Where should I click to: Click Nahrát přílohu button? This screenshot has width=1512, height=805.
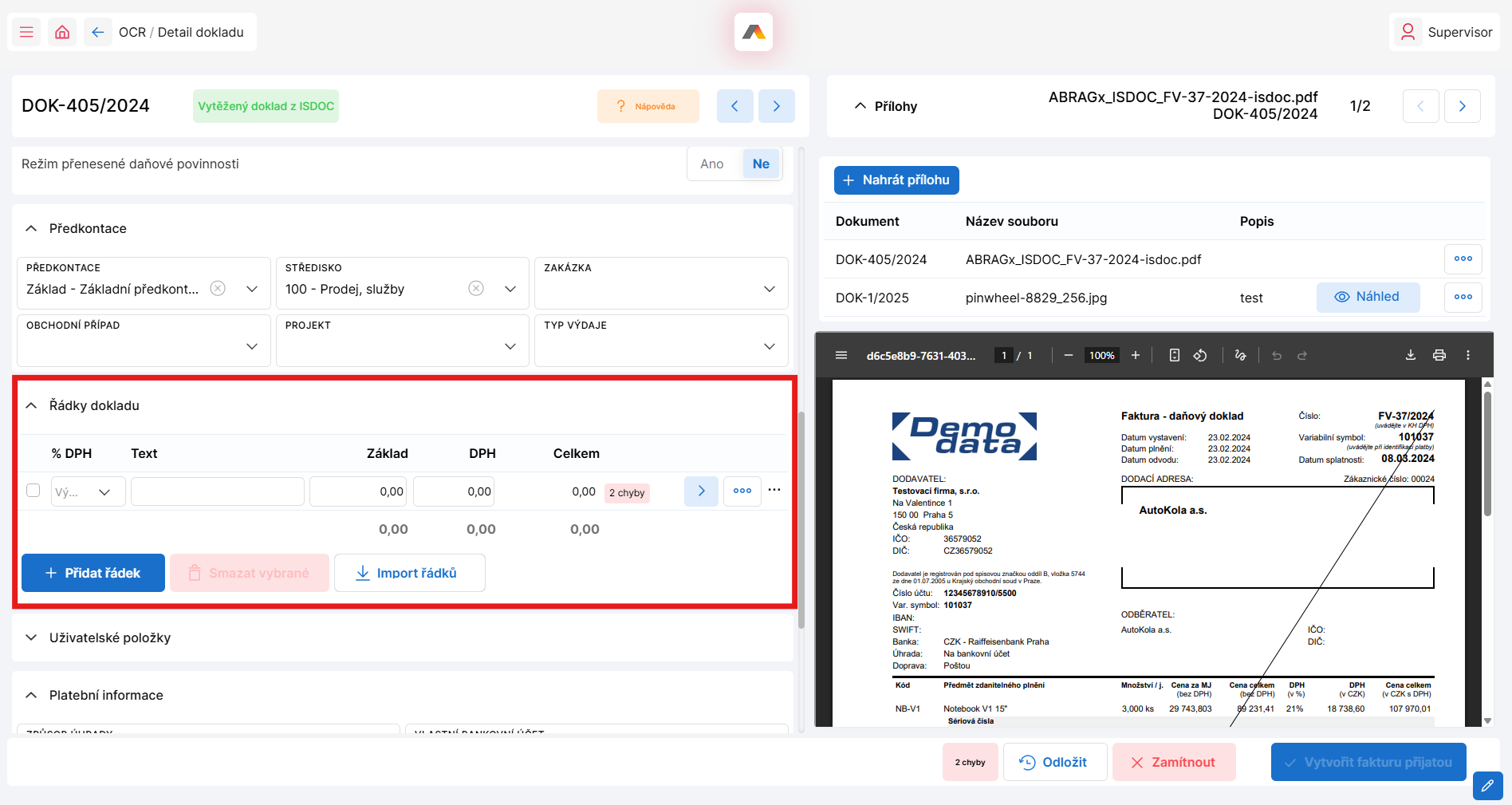896,180
